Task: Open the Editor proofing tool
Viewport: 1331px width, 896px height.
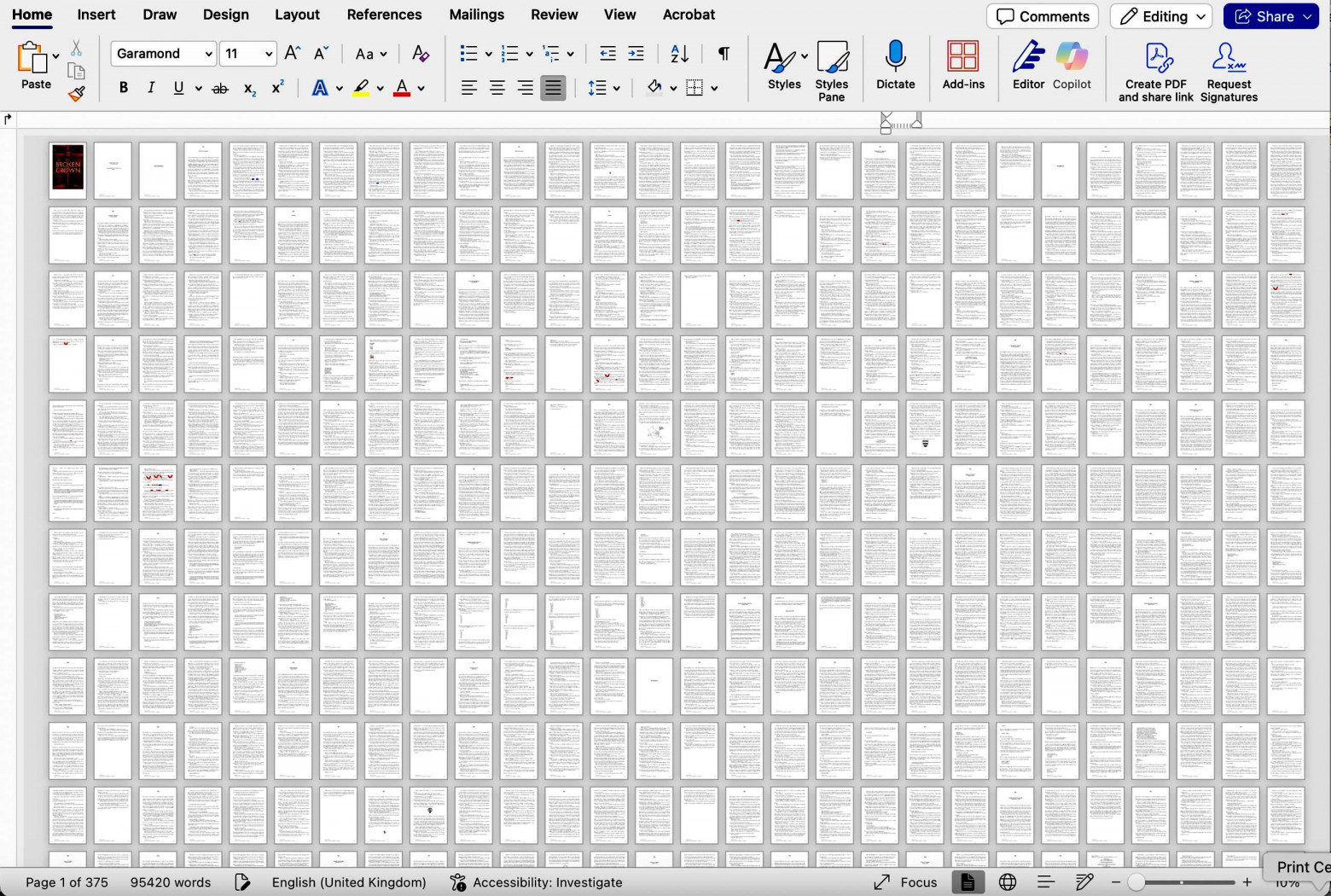Action: pyautogui.click(x=1028, y=65)
